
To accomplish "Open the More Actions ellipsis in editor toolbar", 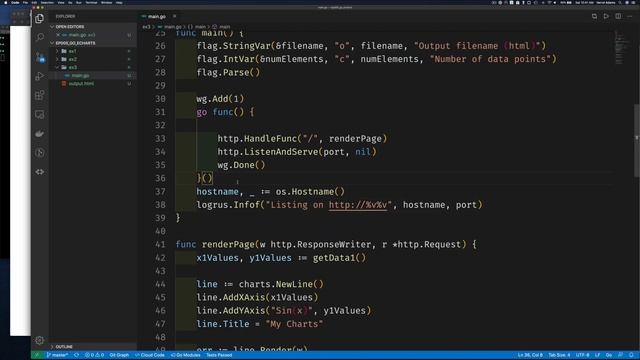I will 630,16.
